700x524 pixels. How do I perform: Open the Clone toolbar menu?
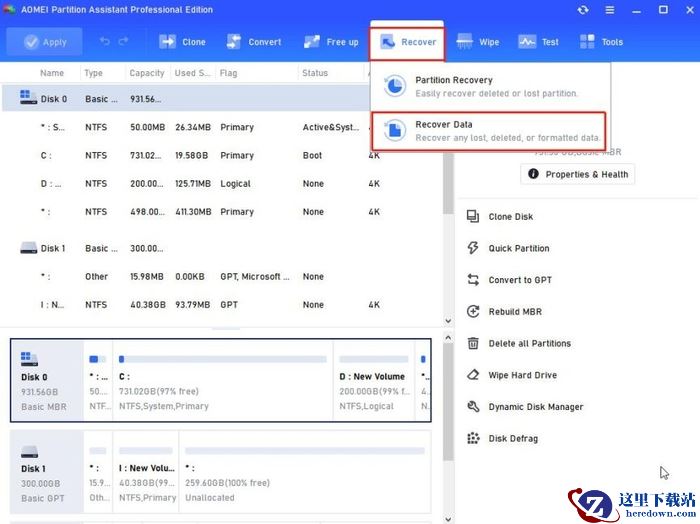tap(182, 42)
